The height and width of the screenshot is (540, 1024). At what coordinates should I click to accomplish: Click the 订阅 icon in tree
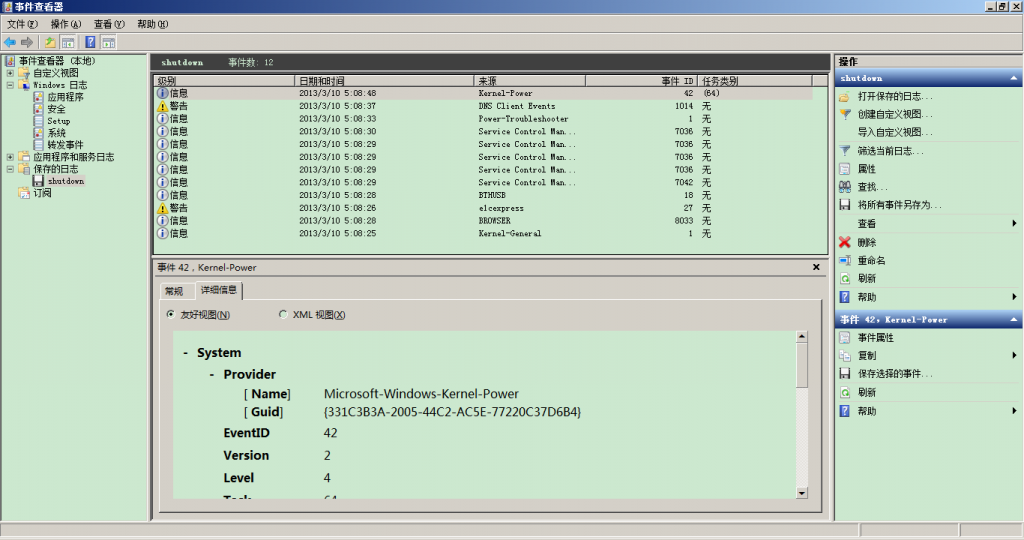click(x=24, y=193)
